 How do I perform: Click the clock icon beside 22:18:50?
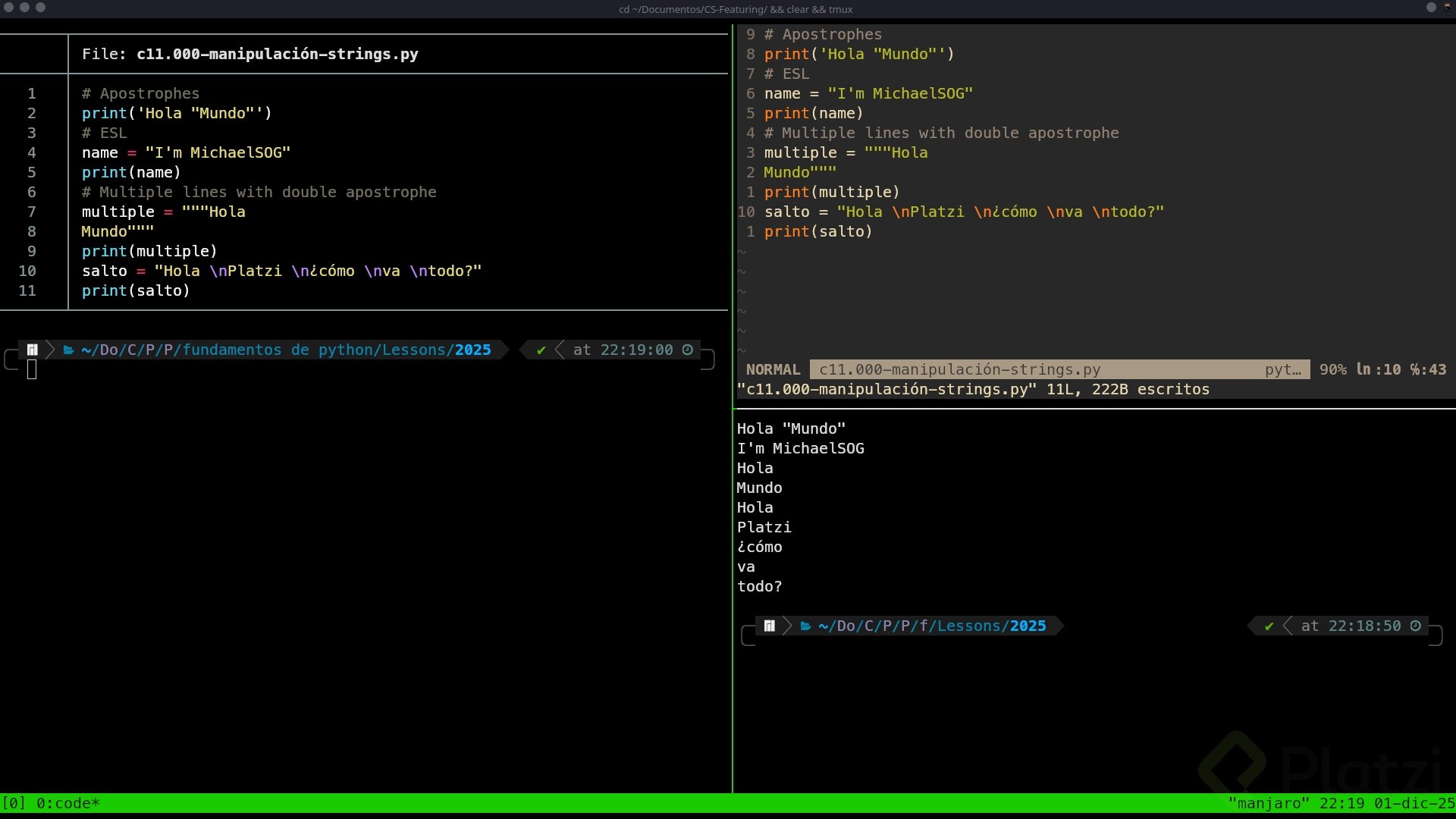tap(1416, 626)
